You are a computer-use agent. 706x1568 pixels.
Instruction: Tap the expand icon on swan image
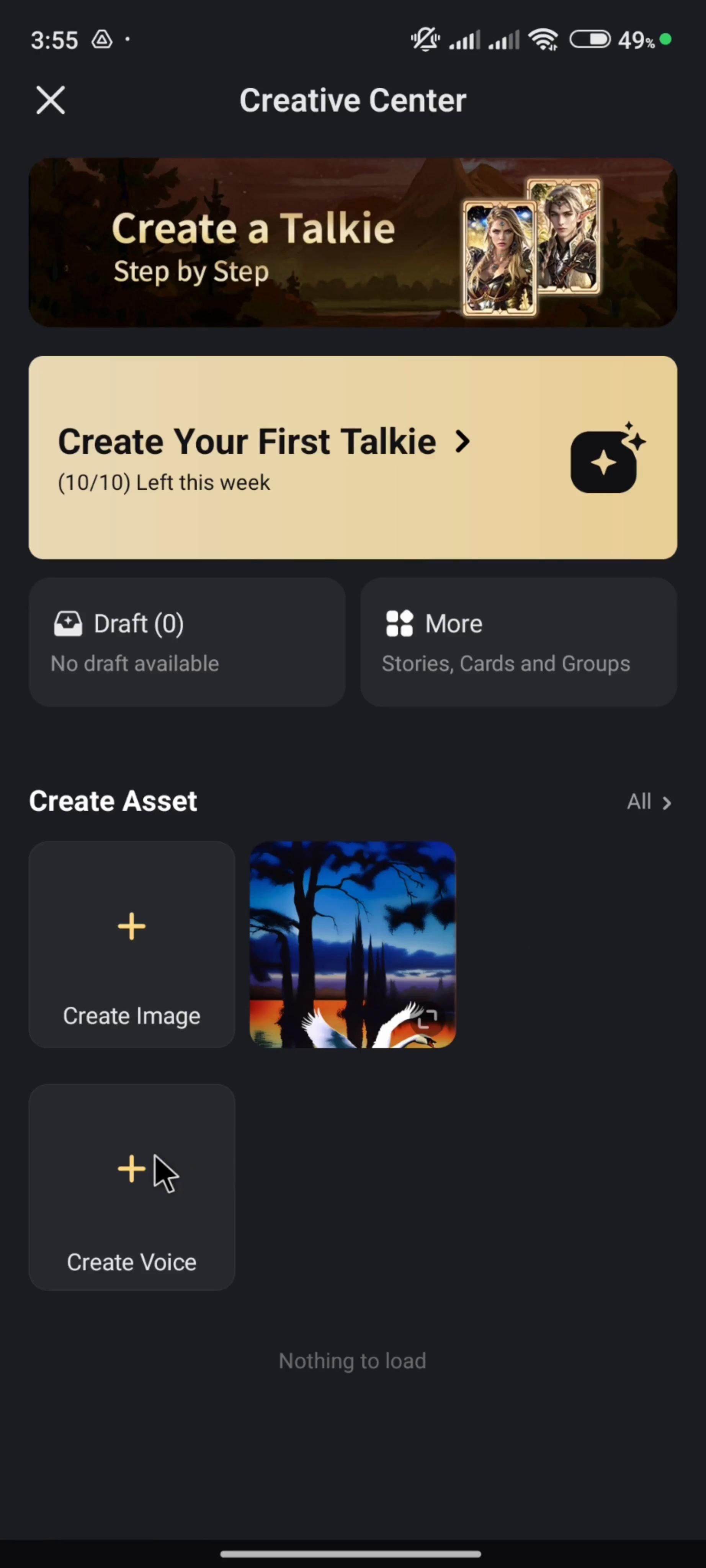[428, 1018]
